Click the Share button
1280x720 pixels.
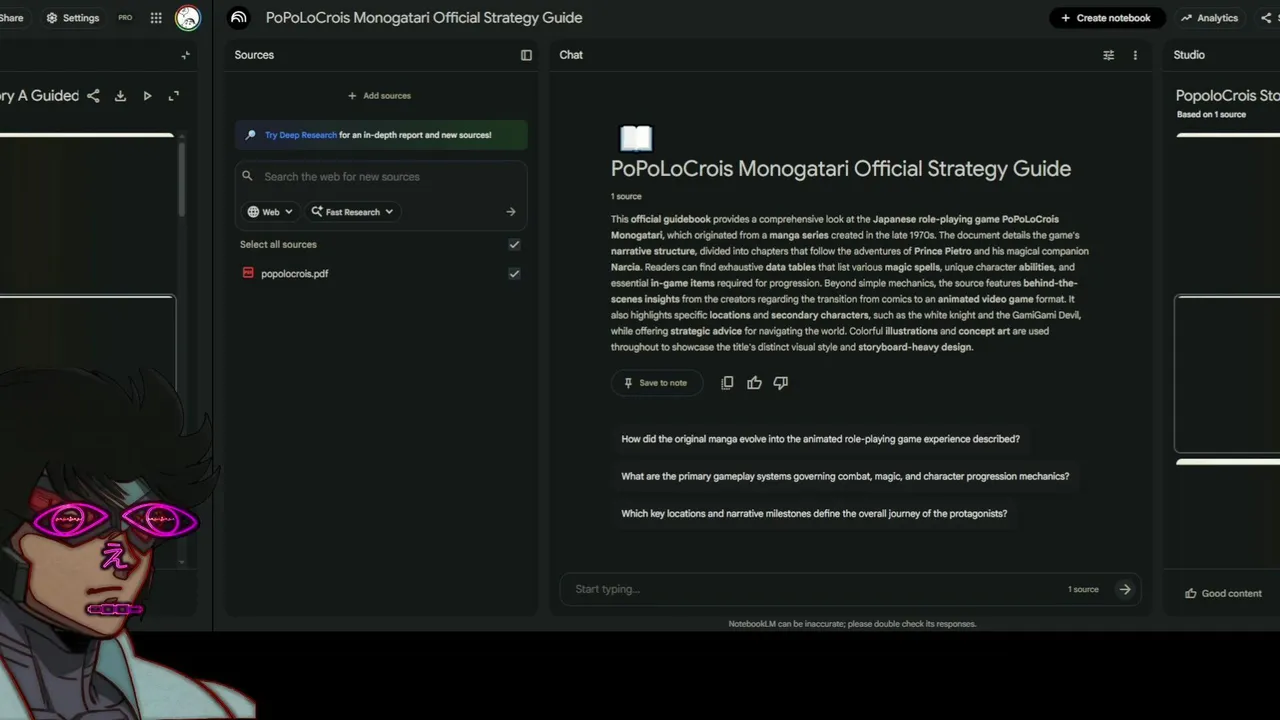[x=12, y=18]
